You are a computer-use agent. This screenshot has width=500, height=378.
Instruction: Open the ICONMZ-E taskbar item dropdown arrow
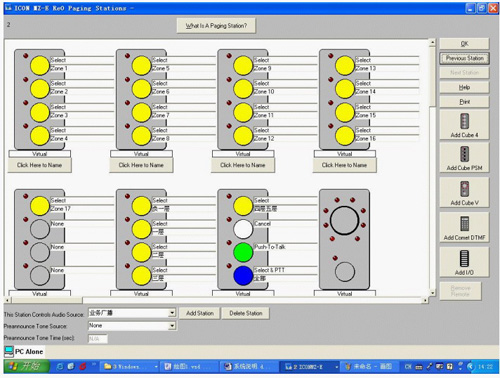click(337, 367)
